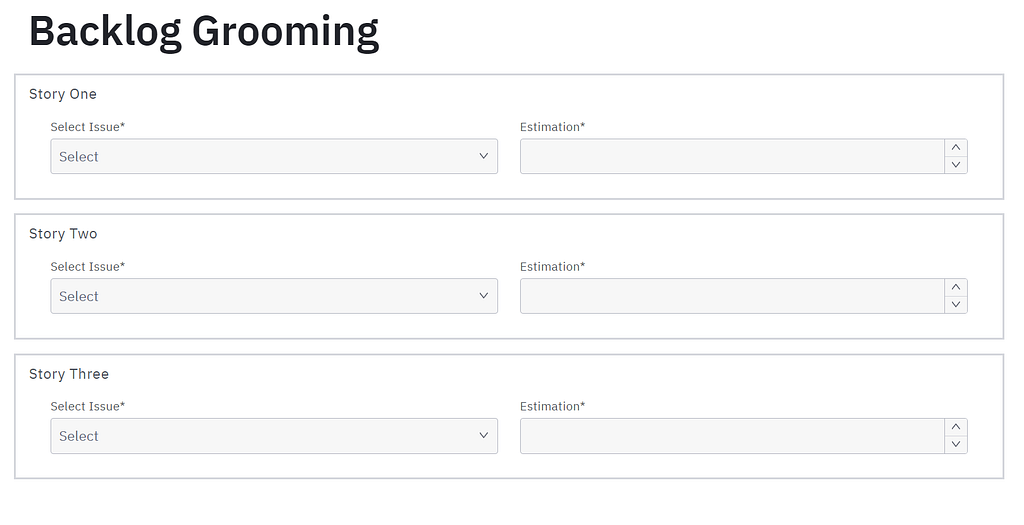Decrease the Story Three Estimation with the down arrow
Image resolution: width=1024 pixels, height=525 pixels.
point(955,444)
